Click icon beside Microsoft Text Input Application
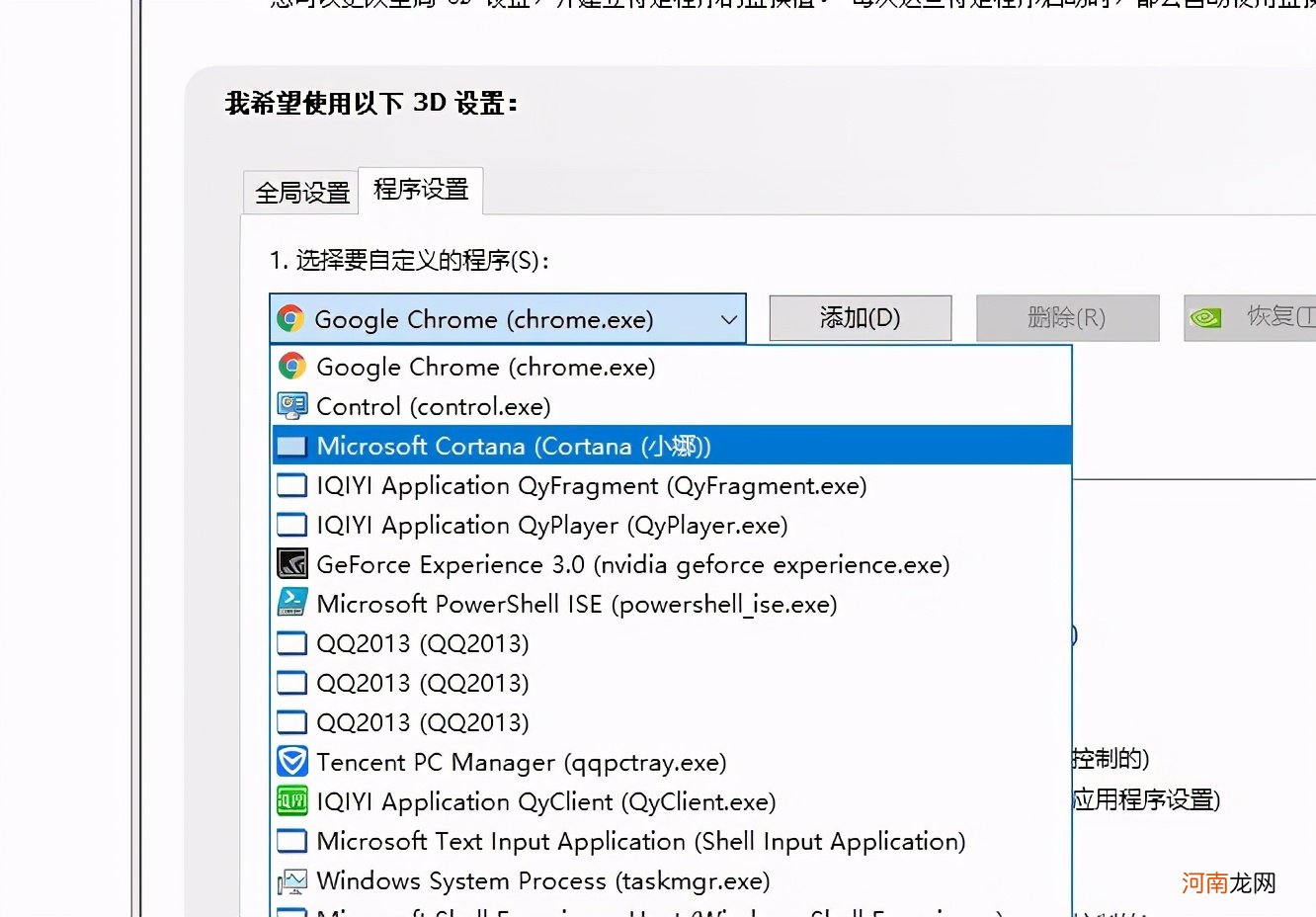The width and height of the screenshot is (1316, 917). point(291,841)
